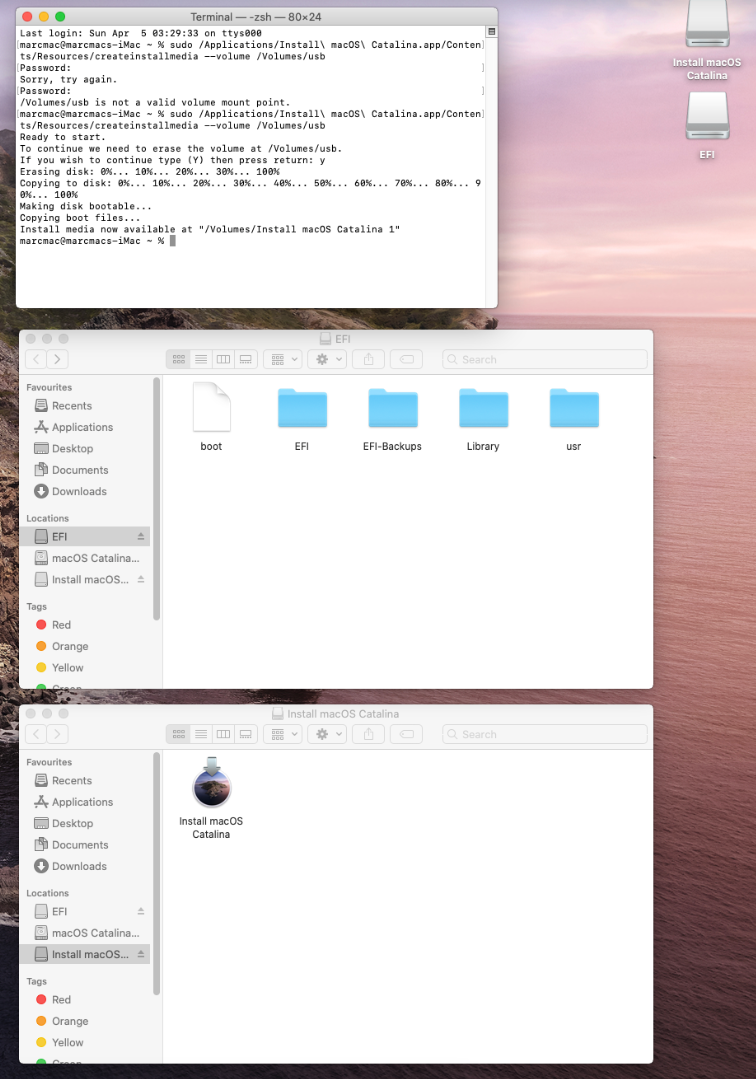The height and width of the screenshot is (1079, 756).
Task: Go forward in EFI Finder window
Action: click(x=58, y=359)
